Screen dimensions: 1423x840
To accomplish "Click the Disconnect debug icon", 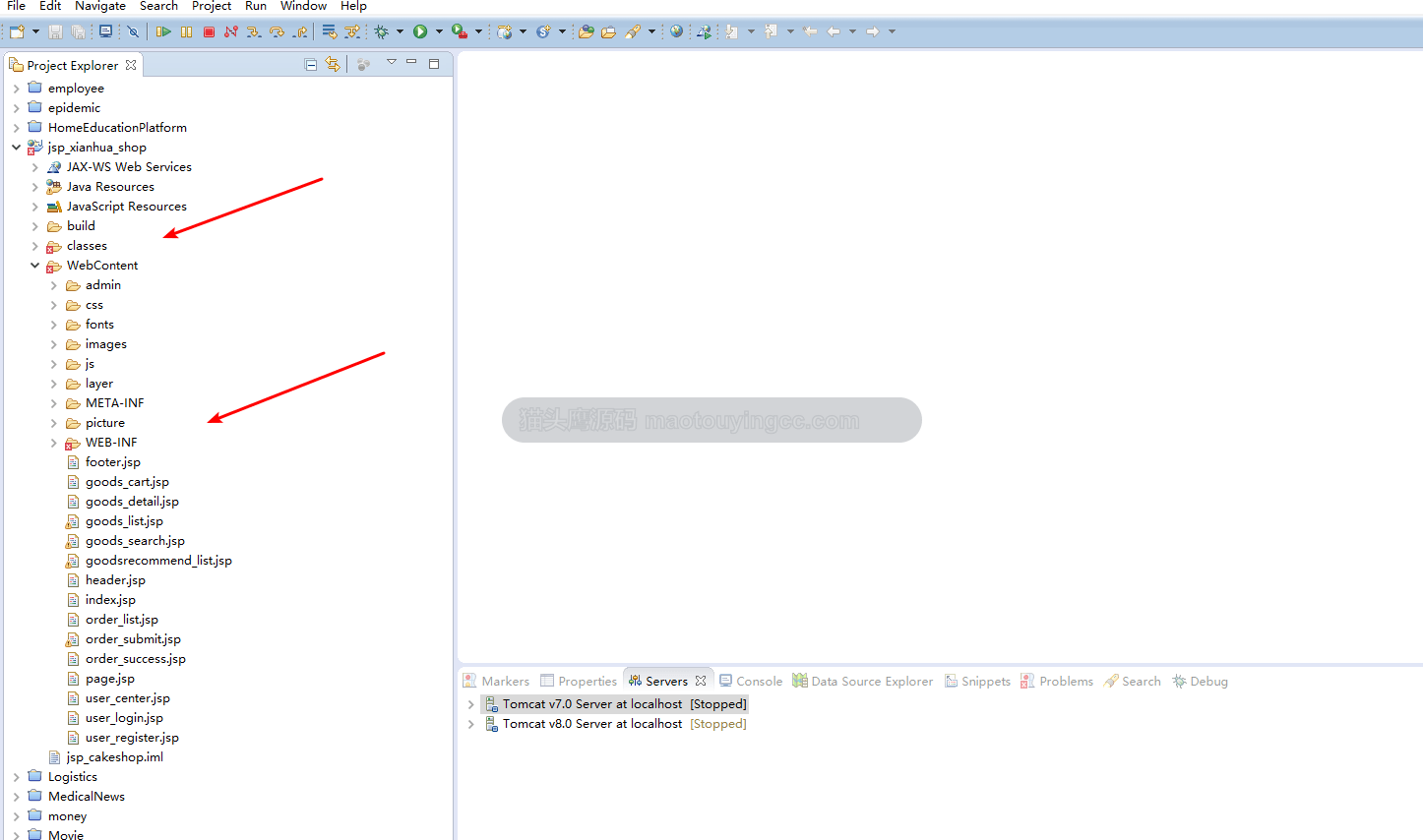I will tap(231, 31).
